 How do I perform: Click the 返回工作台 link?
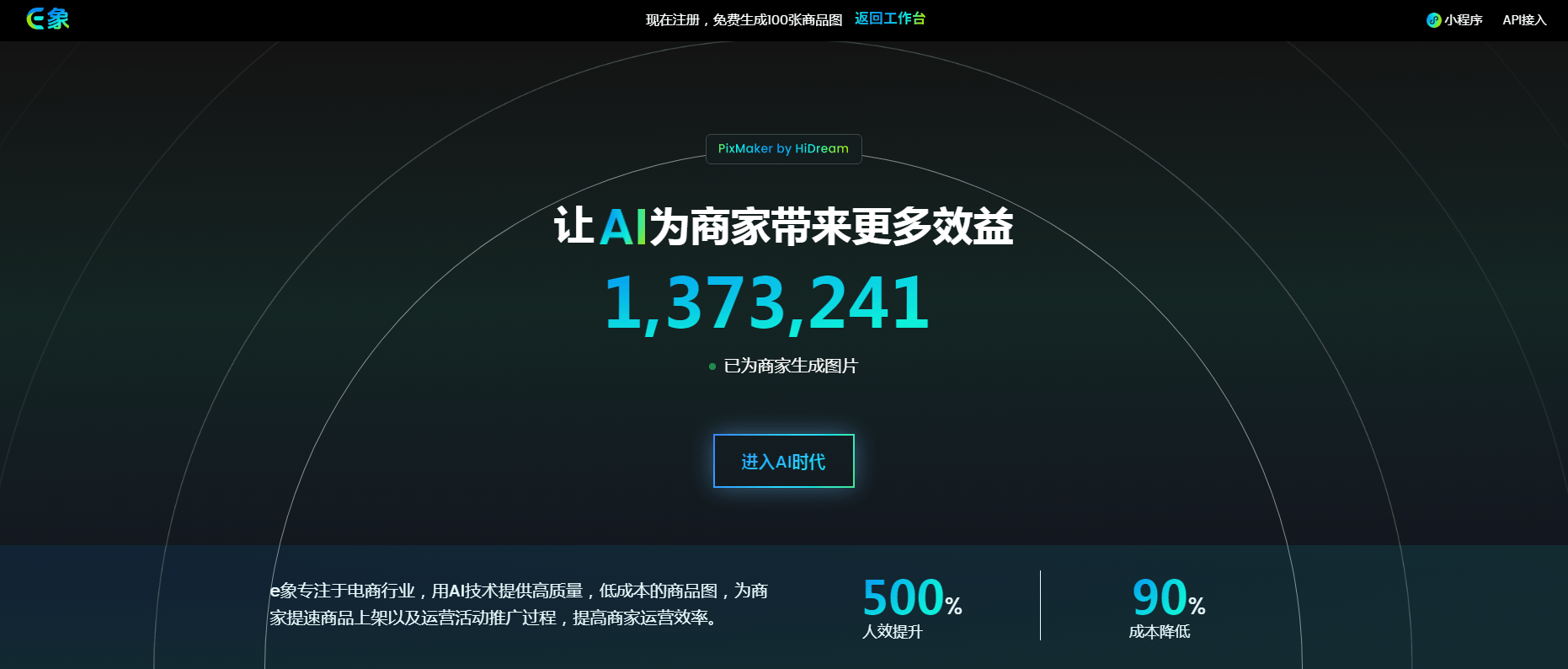pos(889,19)
